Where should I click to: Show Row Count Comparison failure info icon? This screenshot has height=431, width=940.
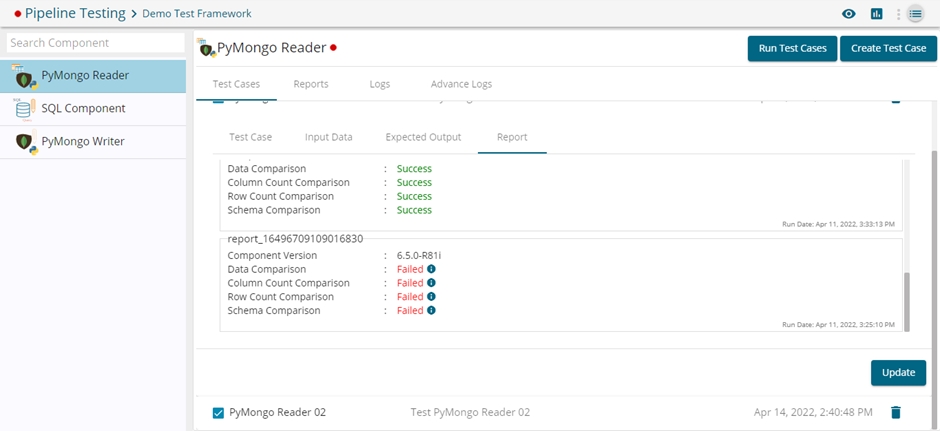tap(431, 297)
